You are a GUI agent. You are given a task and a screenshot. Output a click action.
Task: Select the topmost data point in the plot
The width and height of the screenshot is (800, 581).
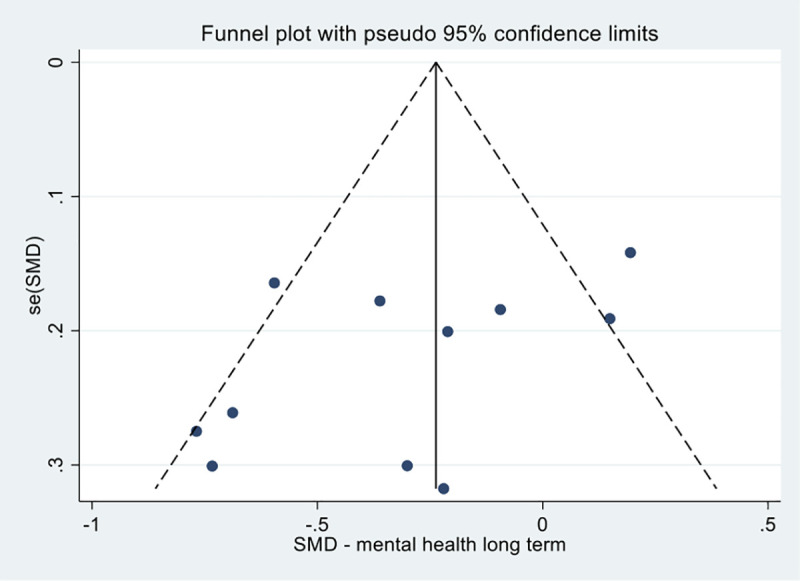click(x=630, y=252)
